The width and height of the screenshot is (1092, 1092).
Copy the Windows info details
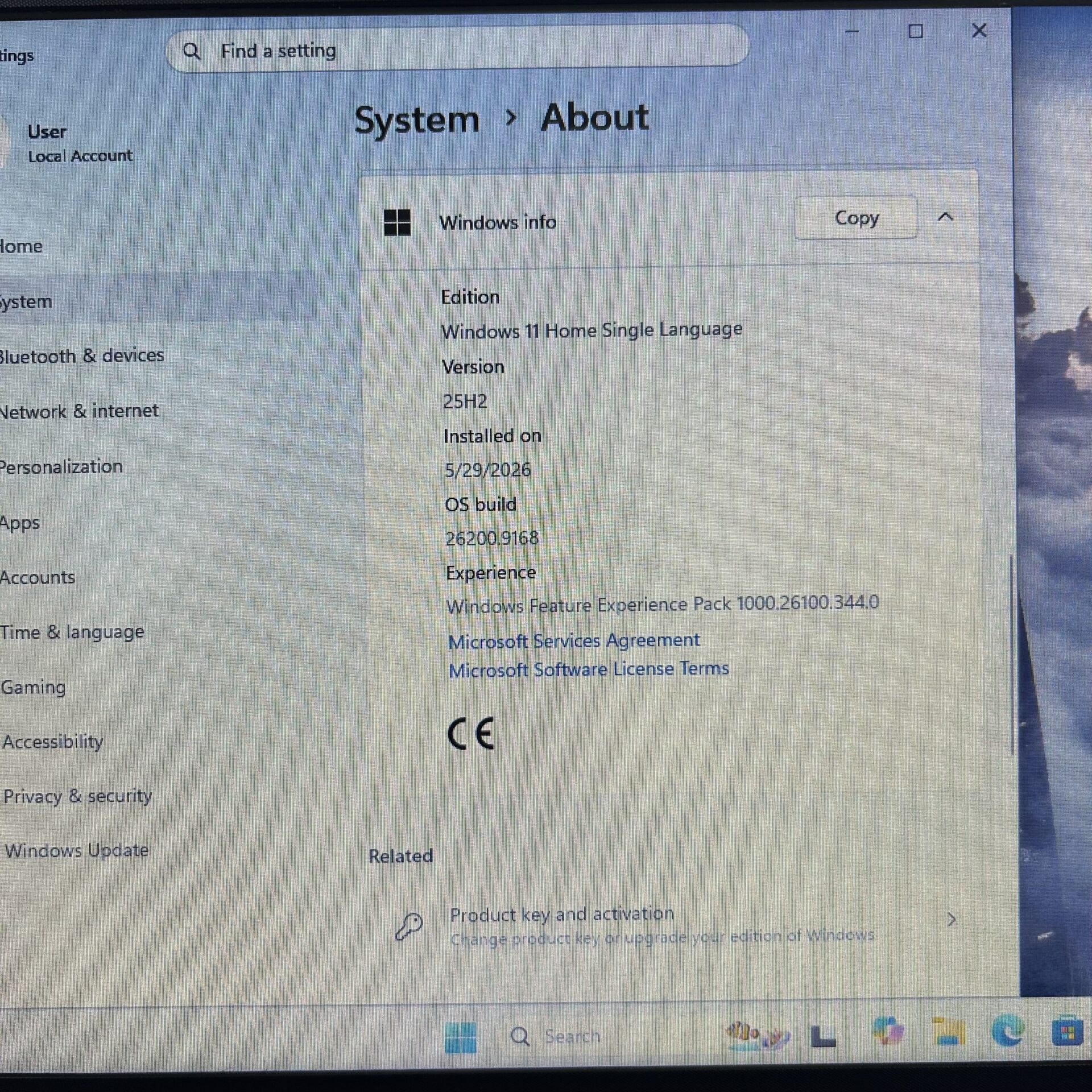click(x=856, y=218)
